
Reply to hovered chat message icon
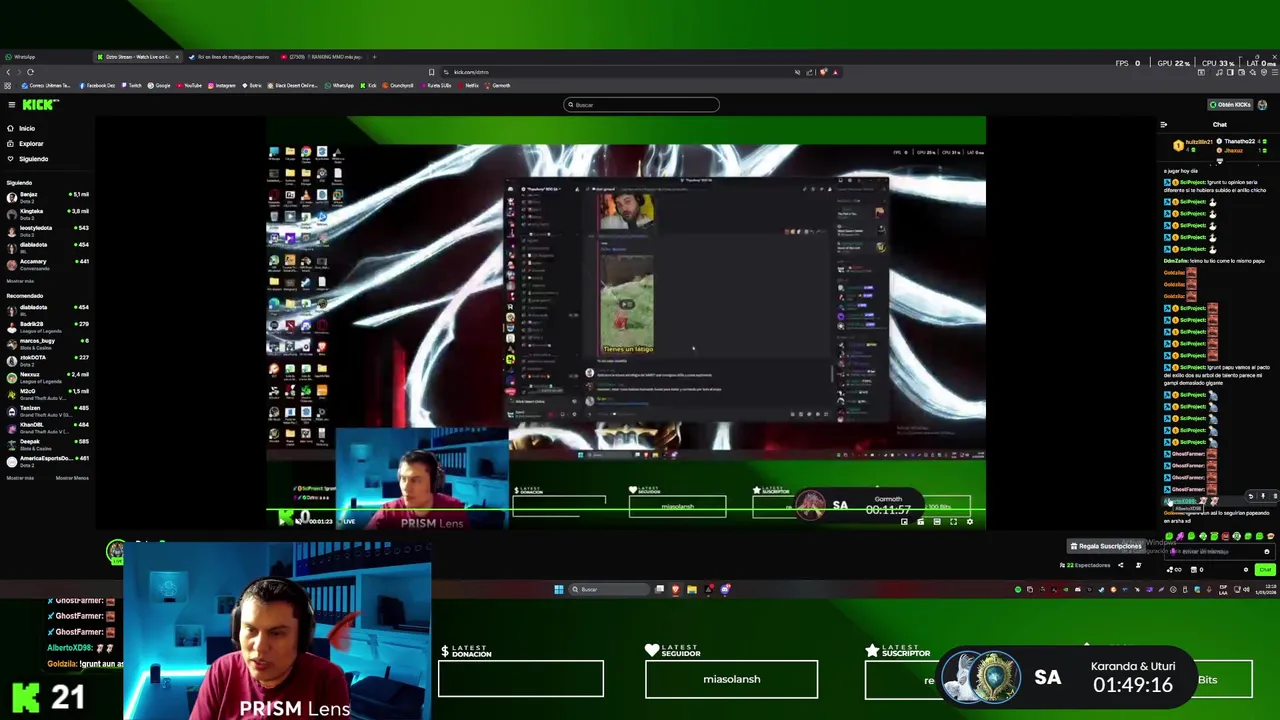click(1250, 496)
